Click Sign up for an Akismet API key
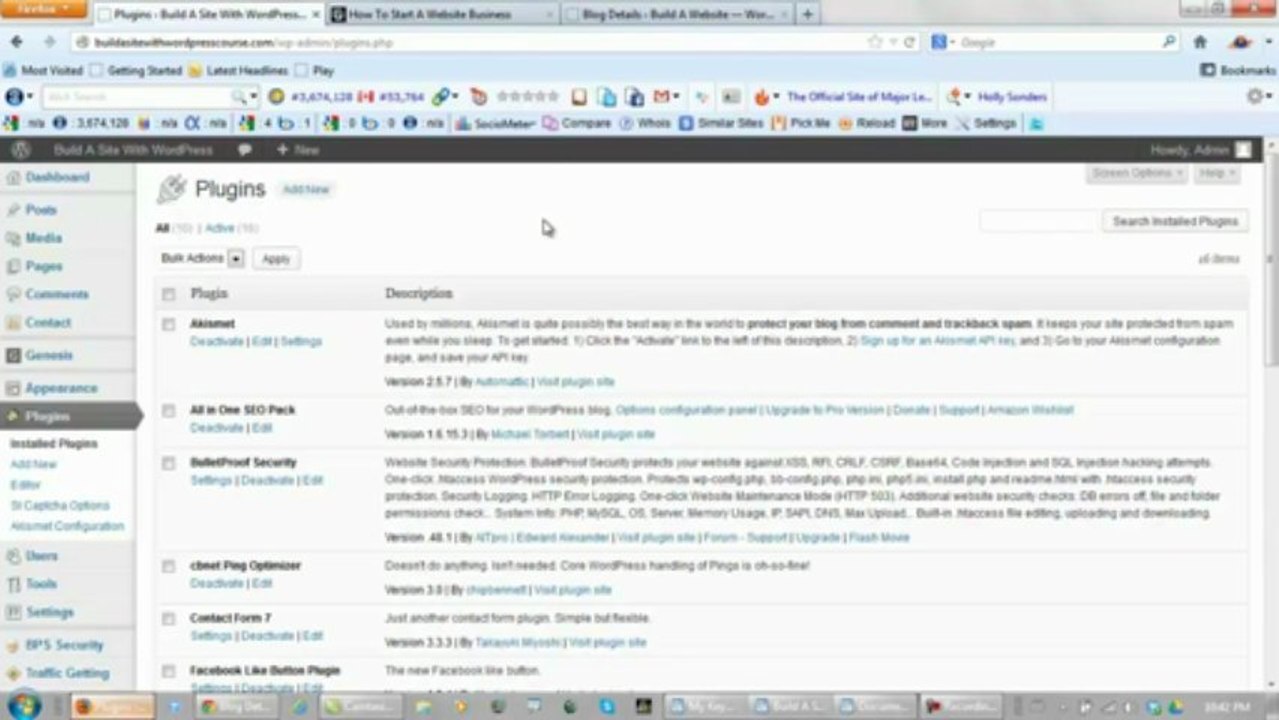The height and width of the screenshot is (720, 1279). [937, 341]
